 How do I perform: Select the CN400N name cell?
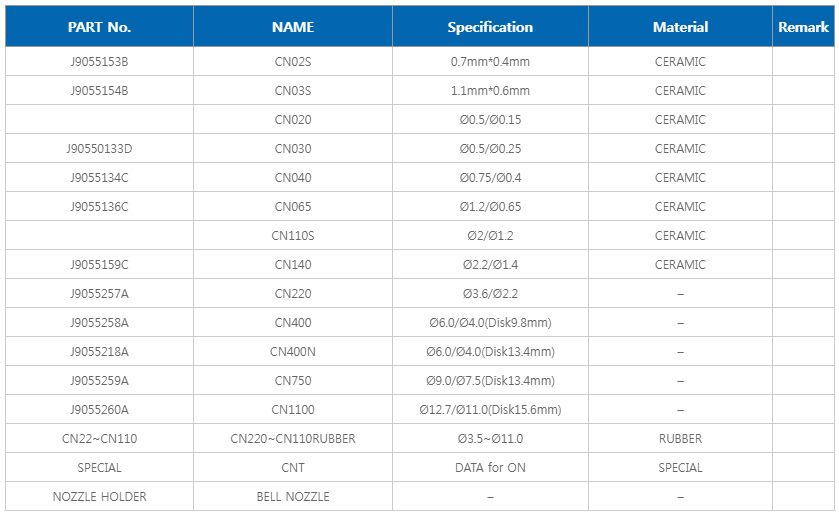point(293,352)
